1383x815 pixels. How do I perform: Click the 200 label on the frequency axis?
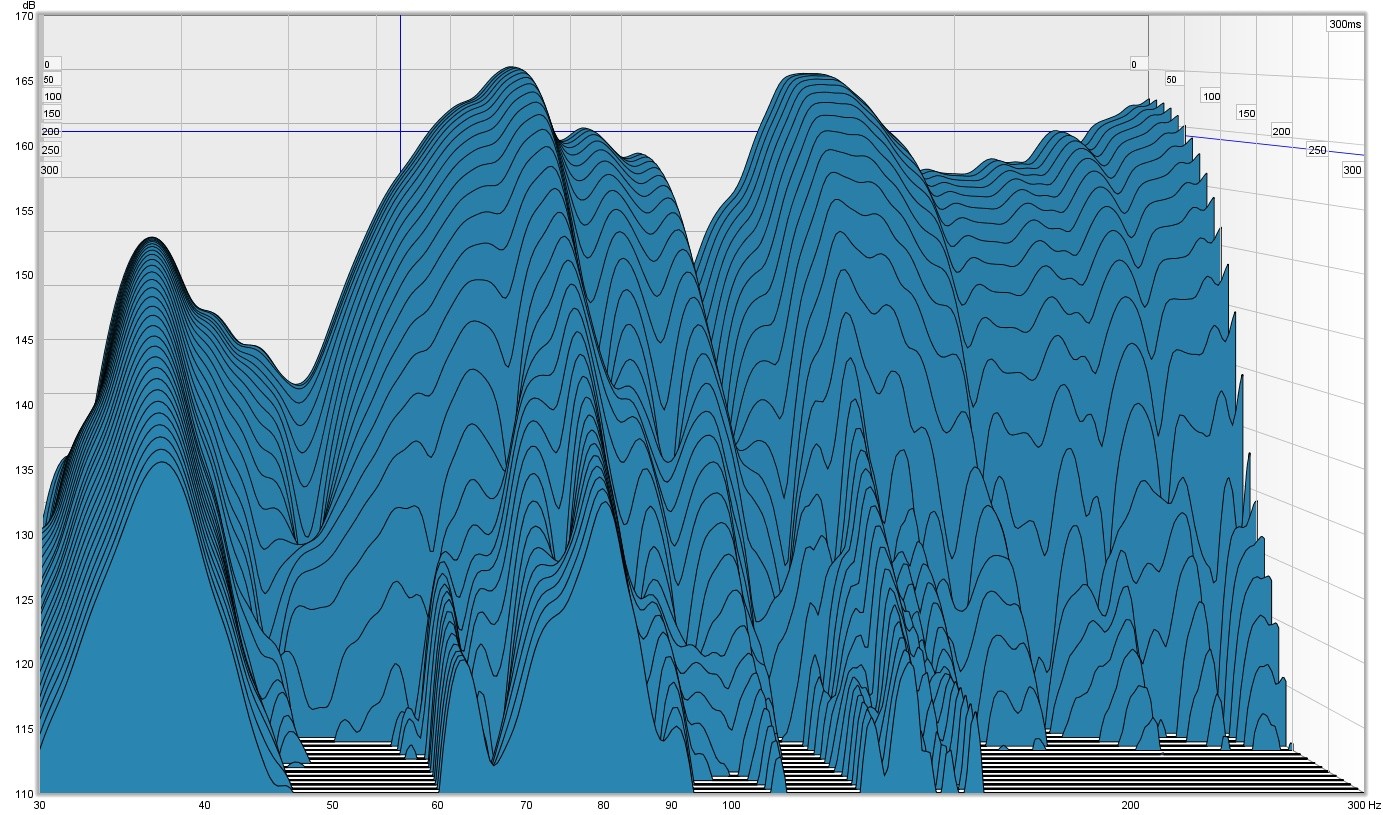(1131, 805)
